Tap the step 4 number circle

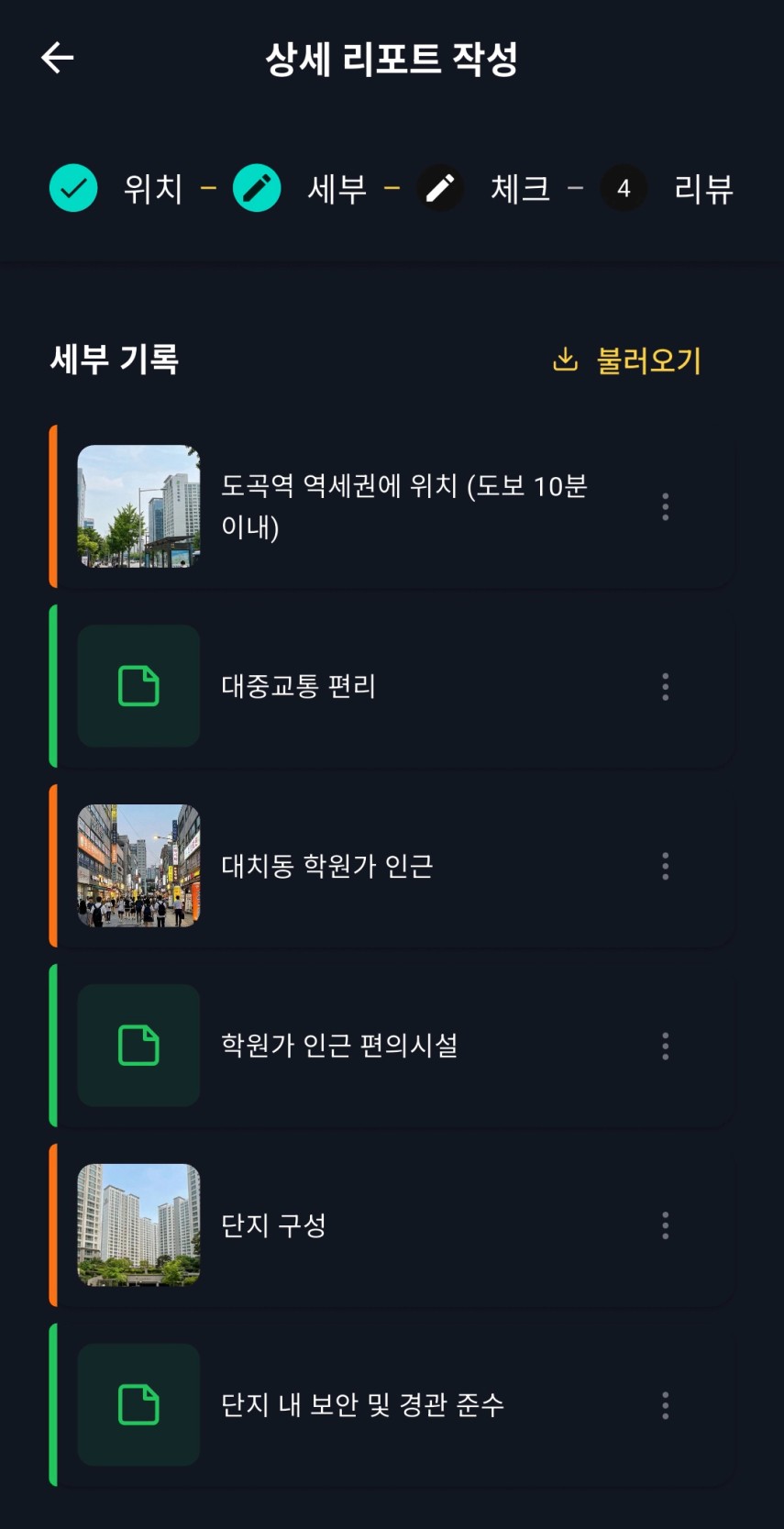pyautogui.click(x=624, y=188)
